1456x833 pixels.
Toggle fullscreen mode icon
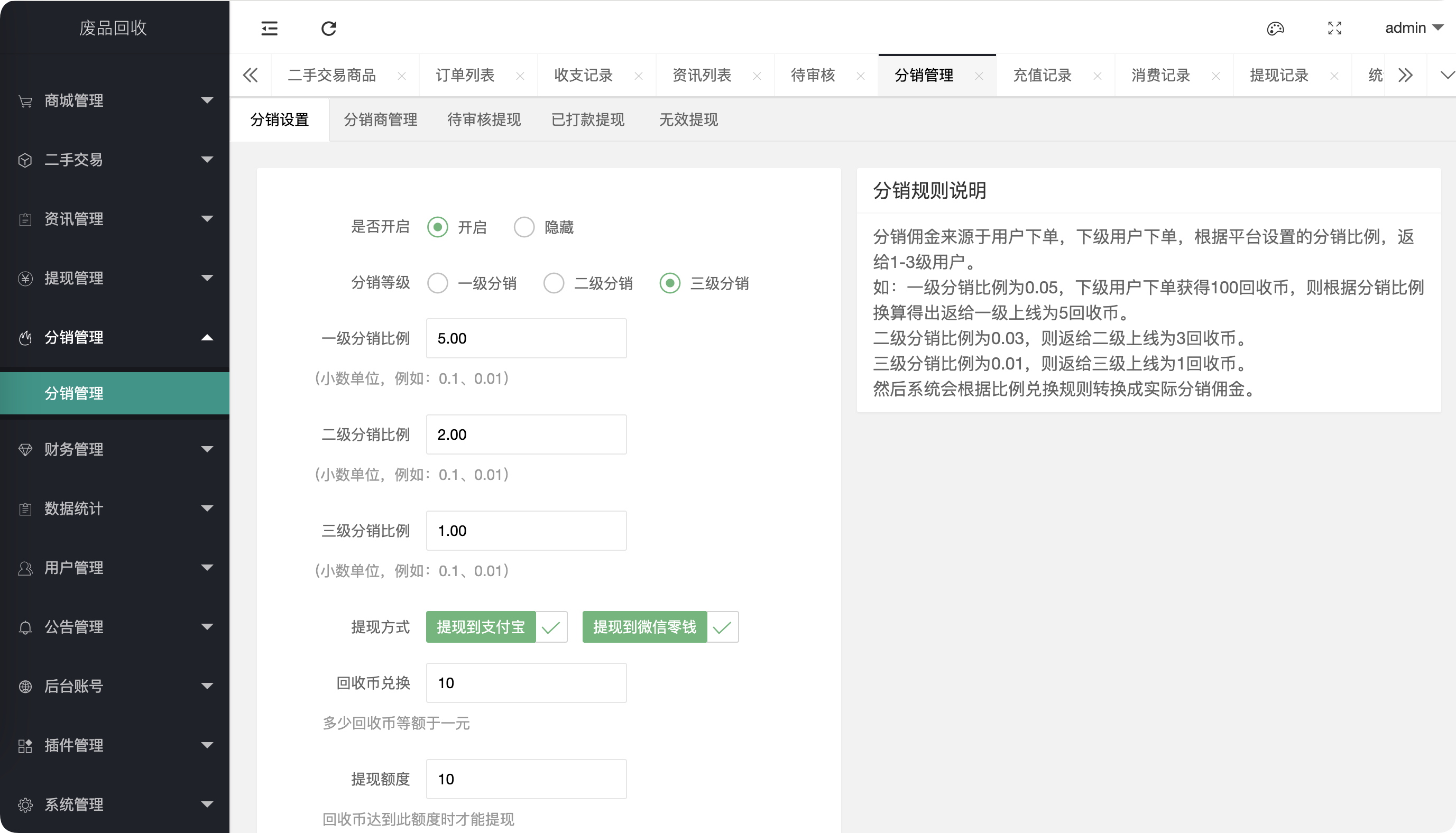coord(1334,28)
